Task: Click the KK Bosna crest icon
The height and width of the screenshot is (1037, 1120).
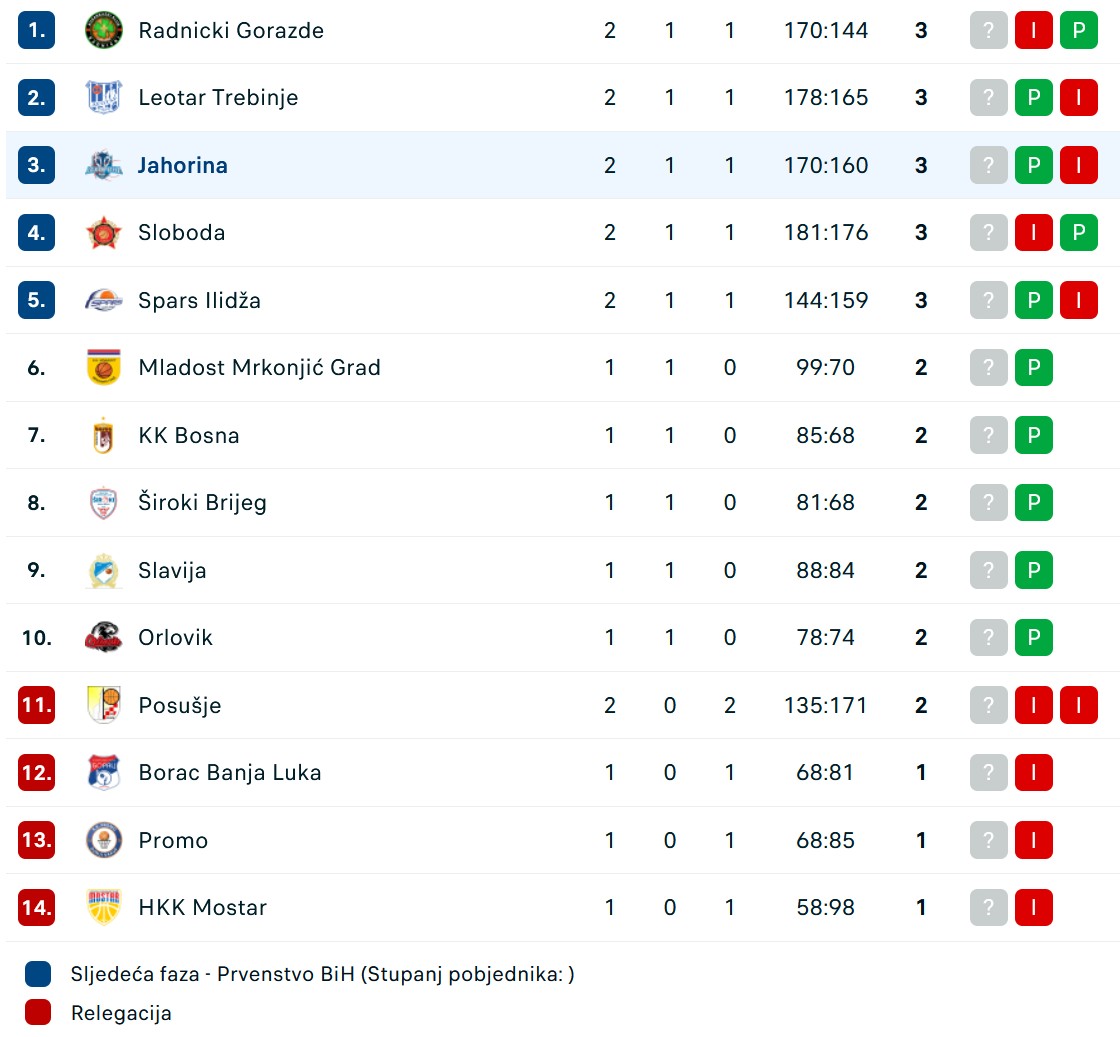Action: [104, 436]
